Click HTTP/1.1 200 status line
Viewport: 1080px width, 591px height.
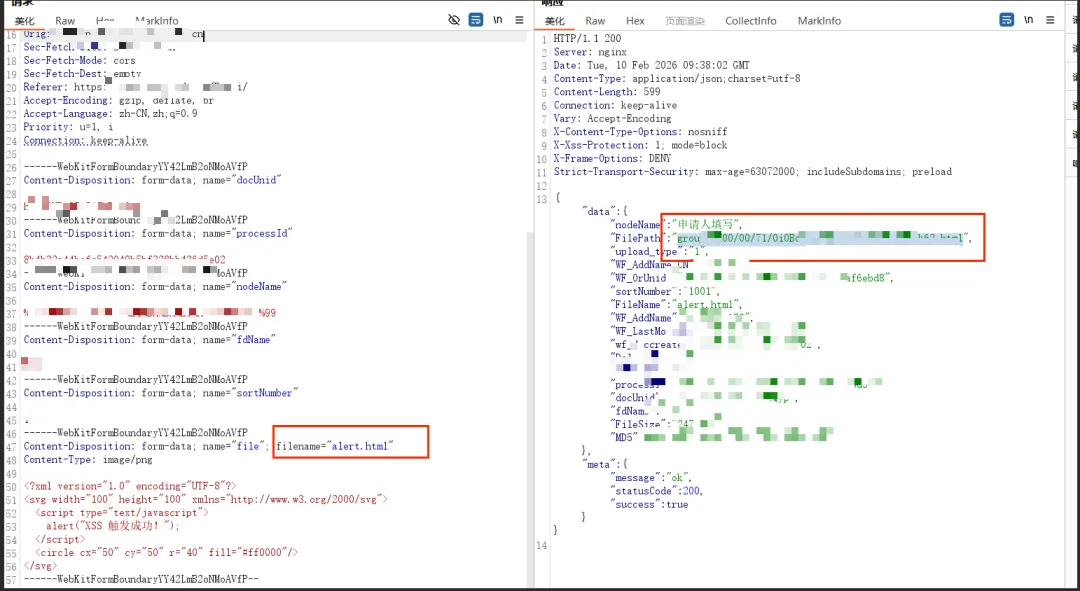[588, 39]
